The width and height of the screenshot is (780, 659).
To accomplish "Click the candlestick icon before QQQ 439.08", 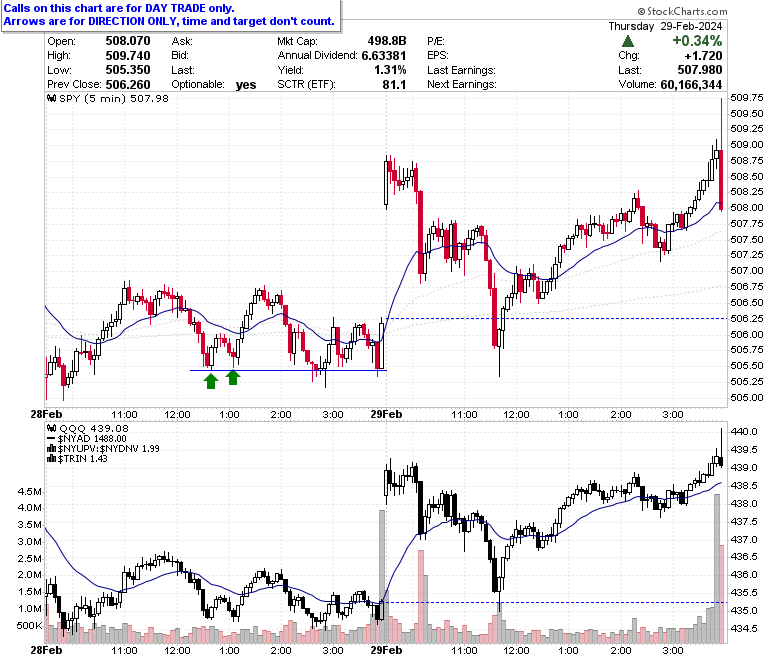I will [51, 429].
